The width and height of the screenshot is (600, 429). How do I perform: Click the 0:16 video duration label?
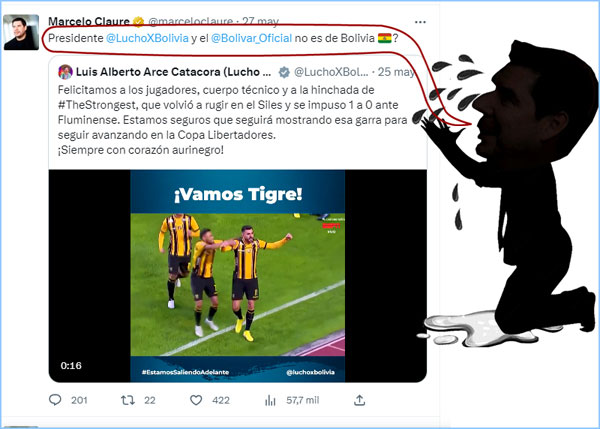(71, 365)
